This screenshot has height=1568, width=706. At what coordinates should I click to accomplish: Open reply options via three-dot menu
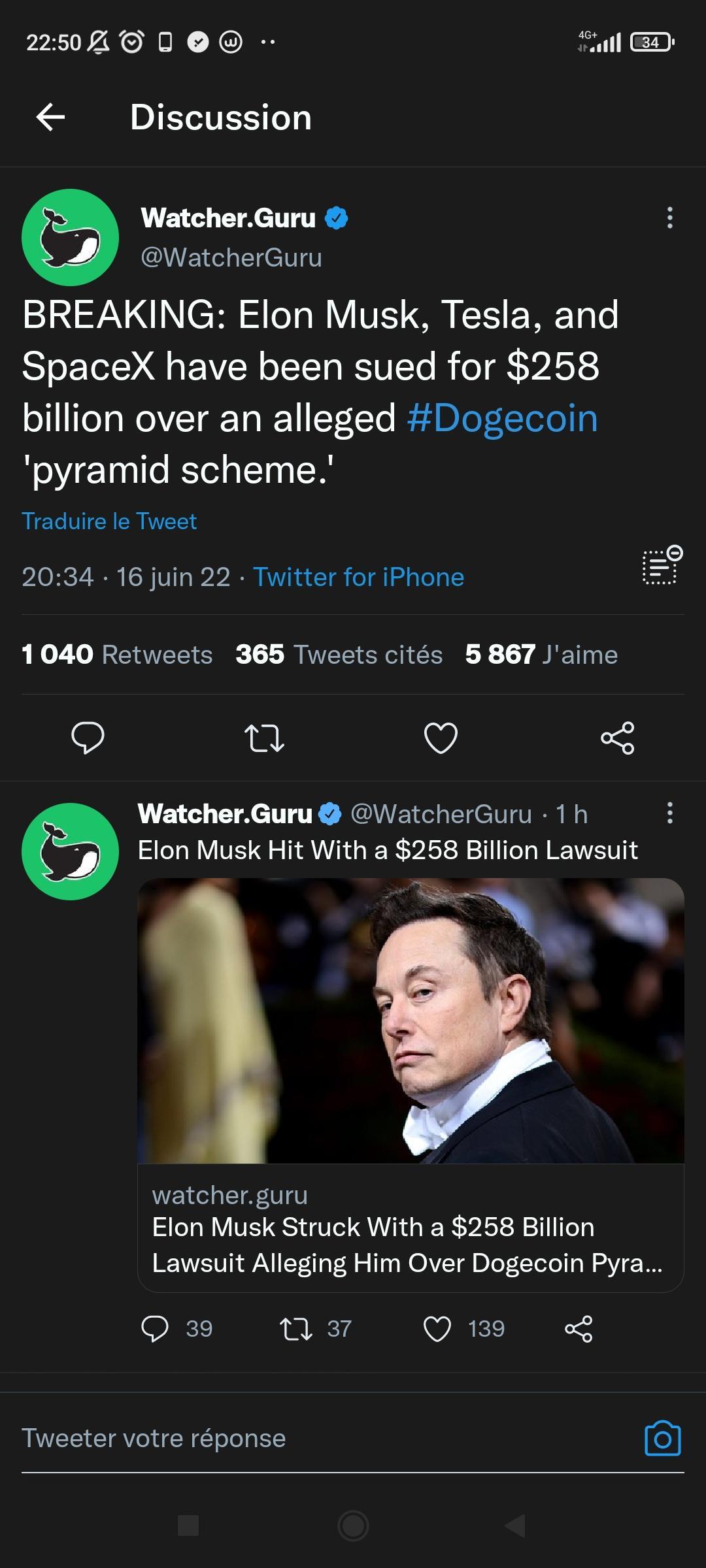pyautogui.click(x=669, y=813)
